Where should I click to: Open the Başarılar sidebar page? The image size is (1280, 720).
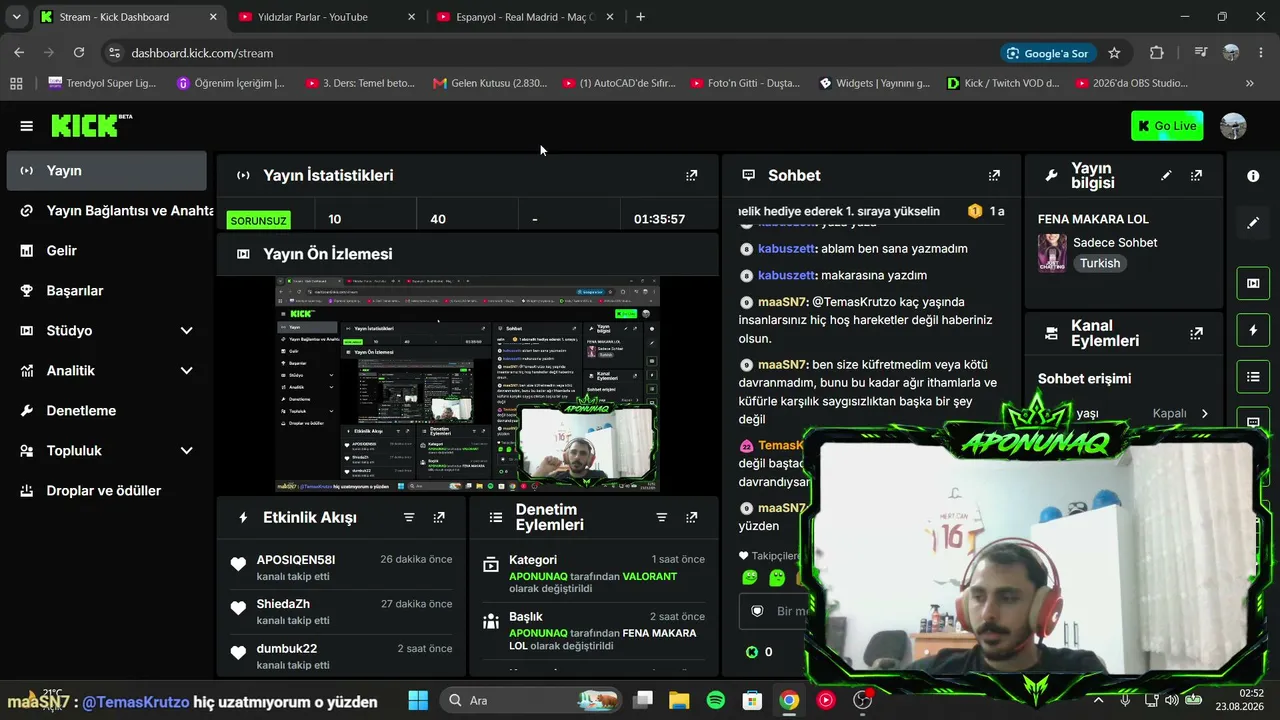(106, 291)
